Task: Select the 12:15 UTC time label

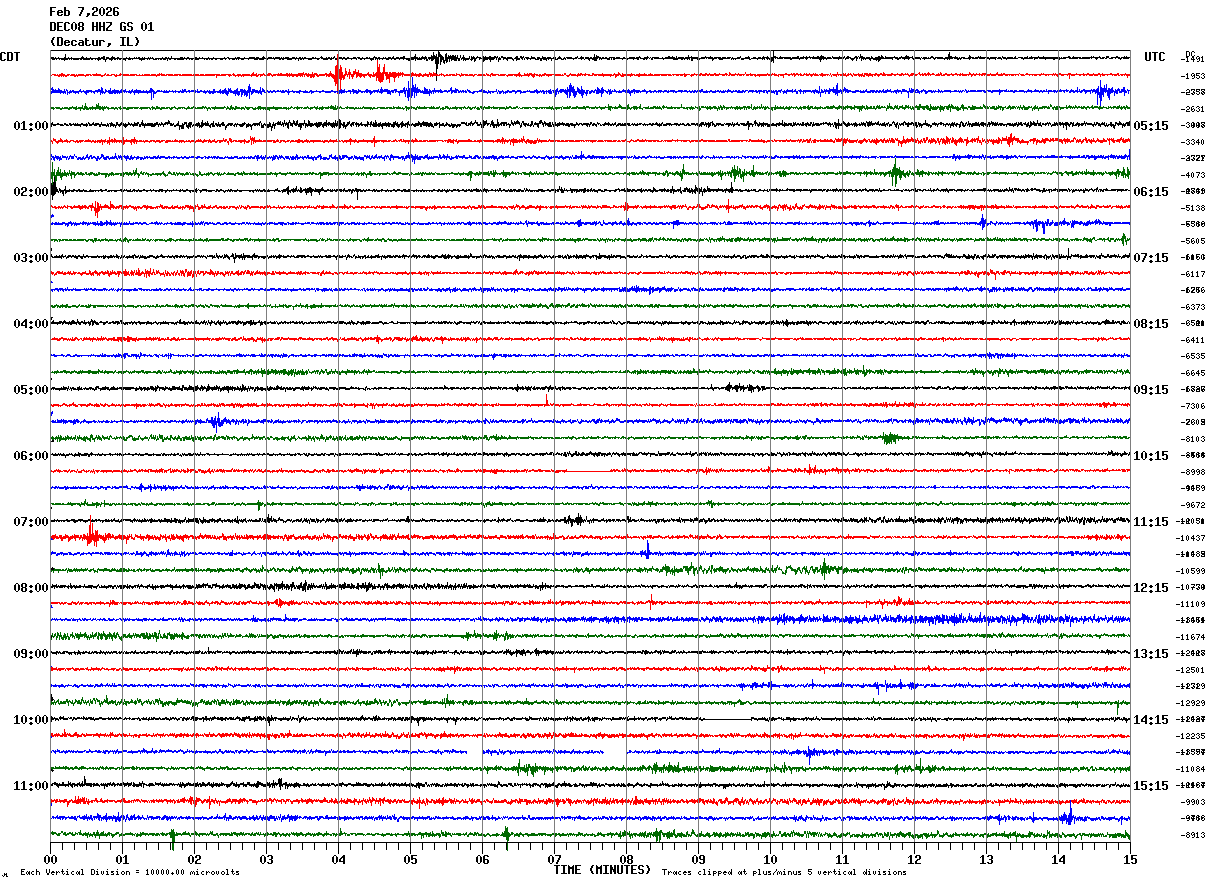Action: point(1151,588)
